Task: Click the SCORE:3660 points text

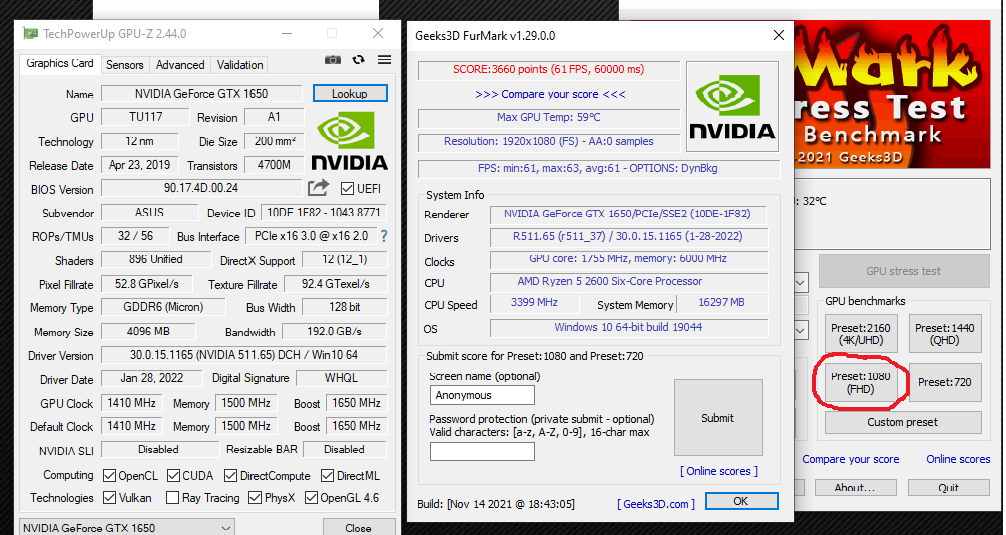Action: 549,69
